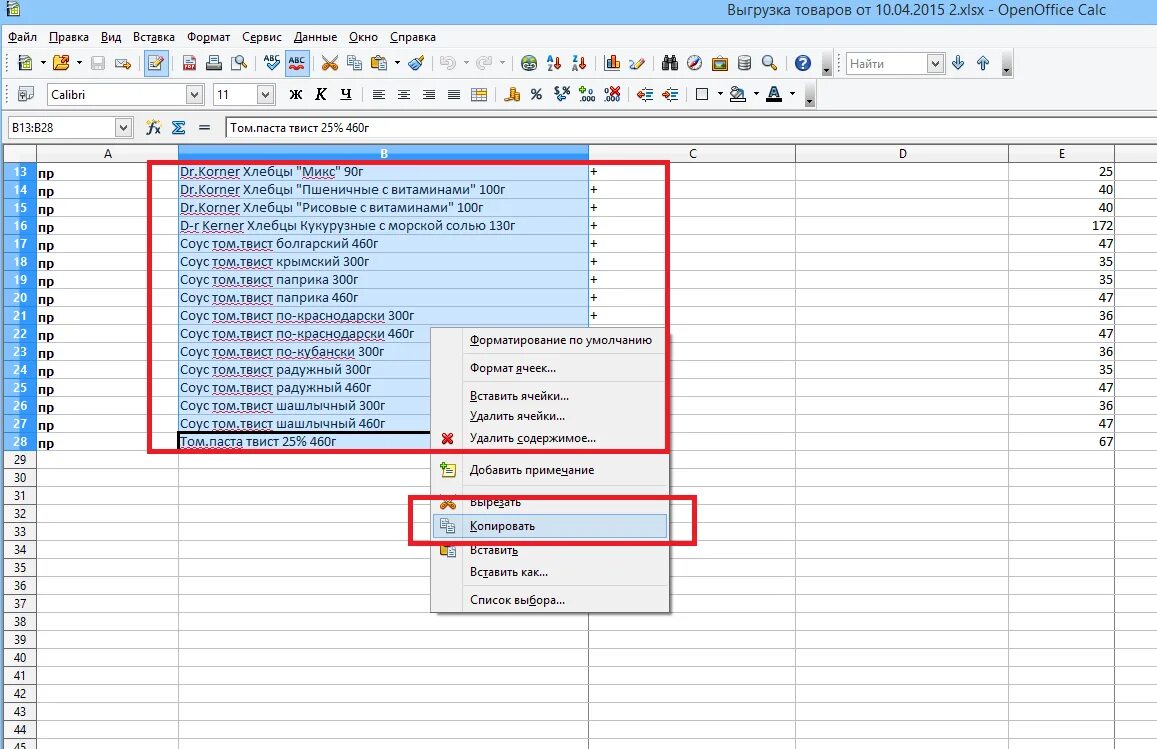The width and height of the screenshot is (1157, 749).
Task: Toggle AutoSpellcheck
Action: click(x=297, y=63)
